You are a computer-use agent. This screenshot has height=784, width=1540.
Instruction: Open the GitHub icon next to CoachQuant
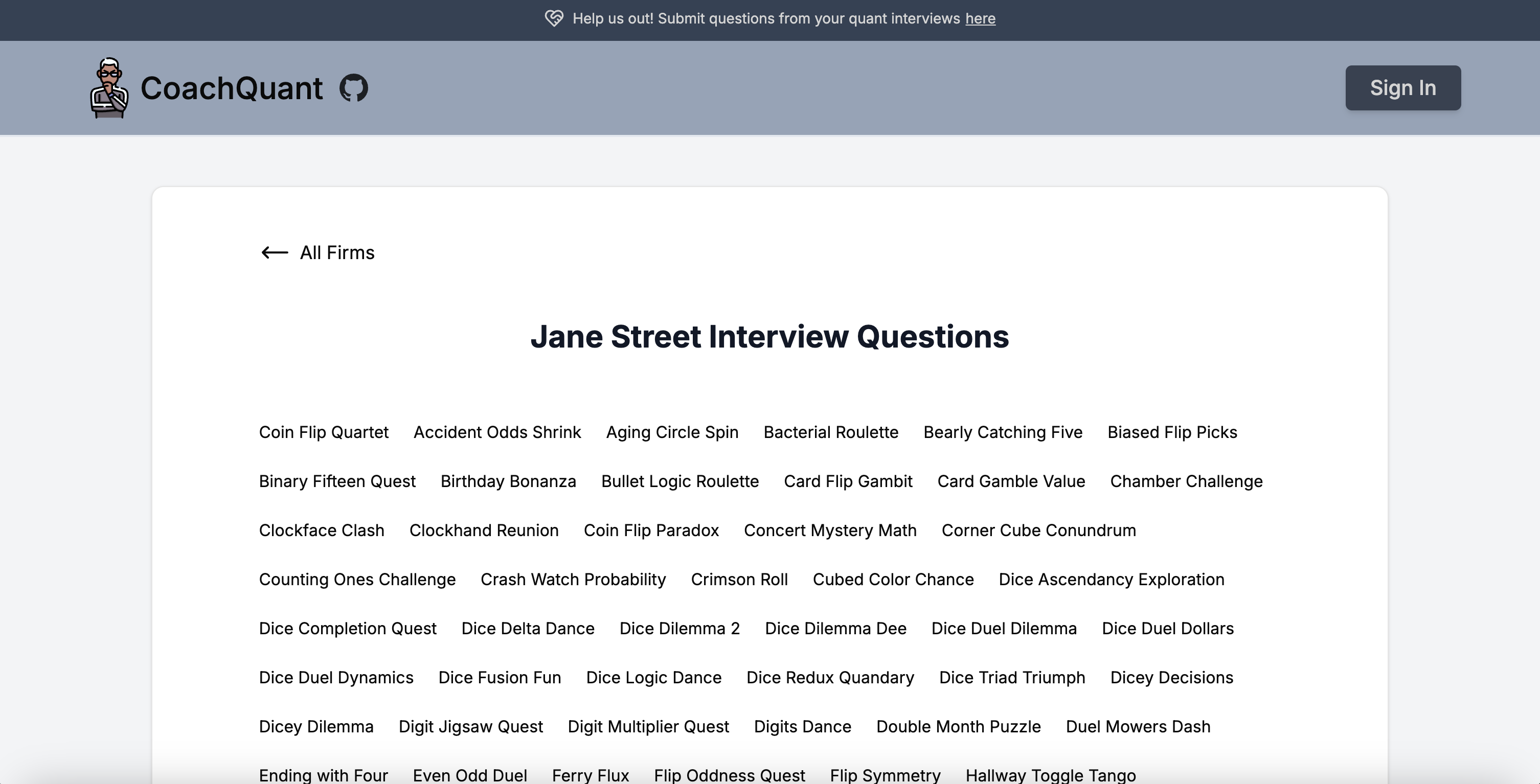pyautogui.click(x=354, y=88)
